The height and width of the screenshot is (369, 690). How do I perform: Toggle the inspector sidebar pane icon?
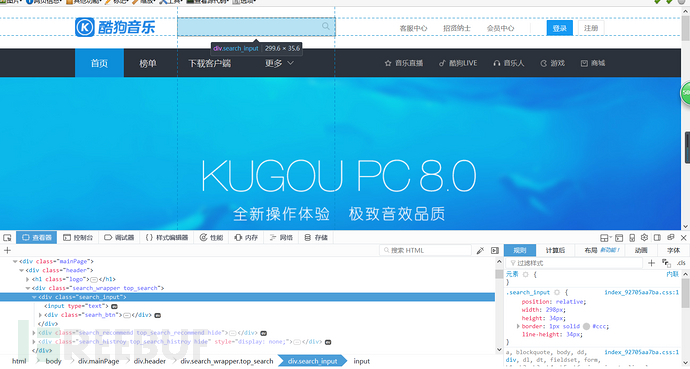click(495, 250)
